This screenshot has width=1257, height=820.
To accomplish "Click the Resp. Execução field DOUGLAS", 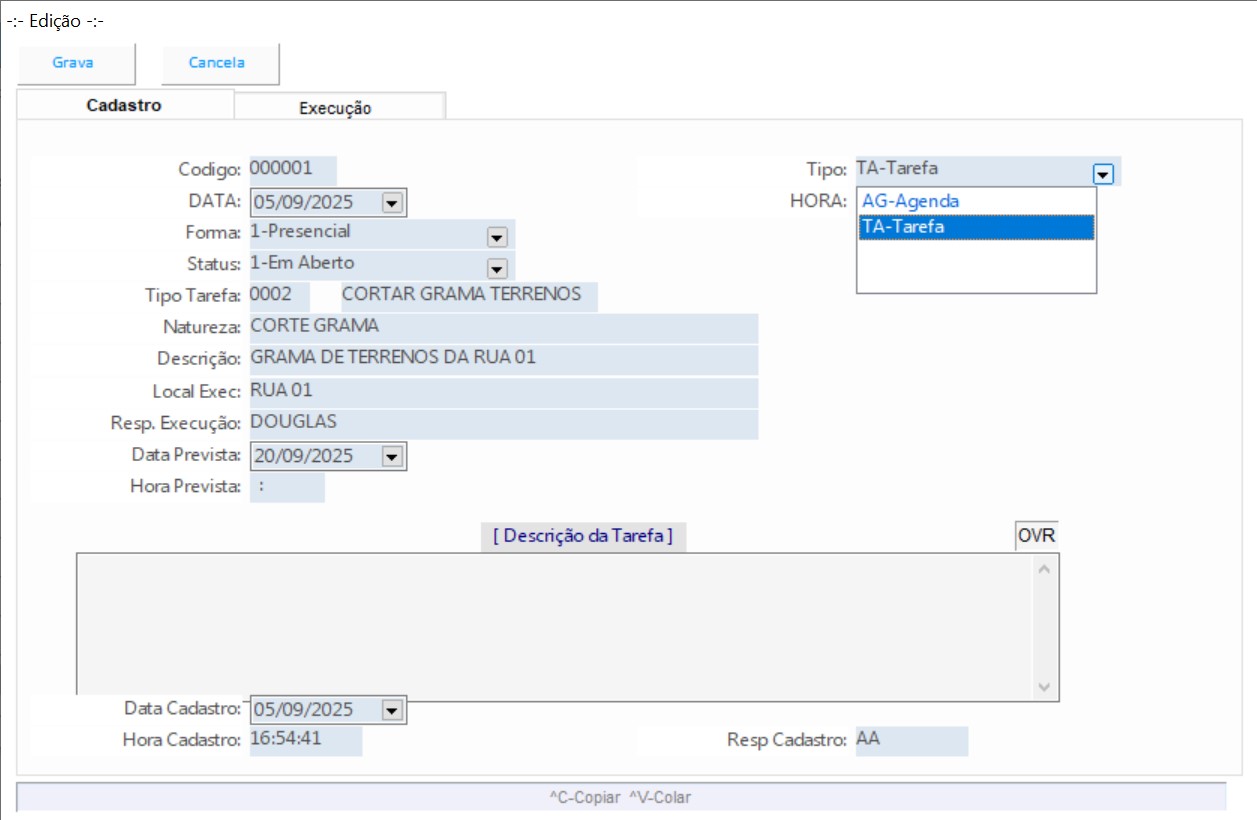I will [x=502, y=423].
